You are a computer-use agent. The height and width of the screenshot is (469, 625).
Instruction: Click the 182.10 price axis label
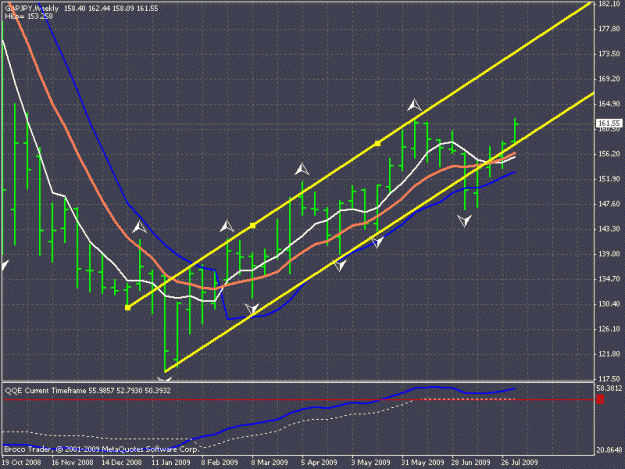609,4
